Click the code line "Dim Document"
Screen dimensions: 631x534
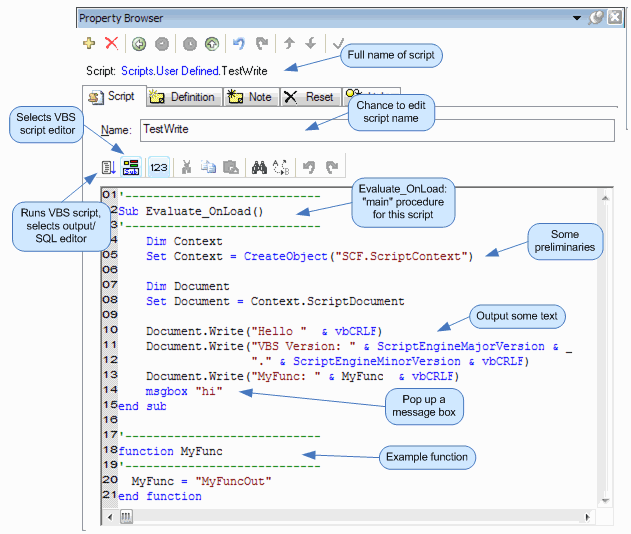pyautogui.click(x=188, y=286)
